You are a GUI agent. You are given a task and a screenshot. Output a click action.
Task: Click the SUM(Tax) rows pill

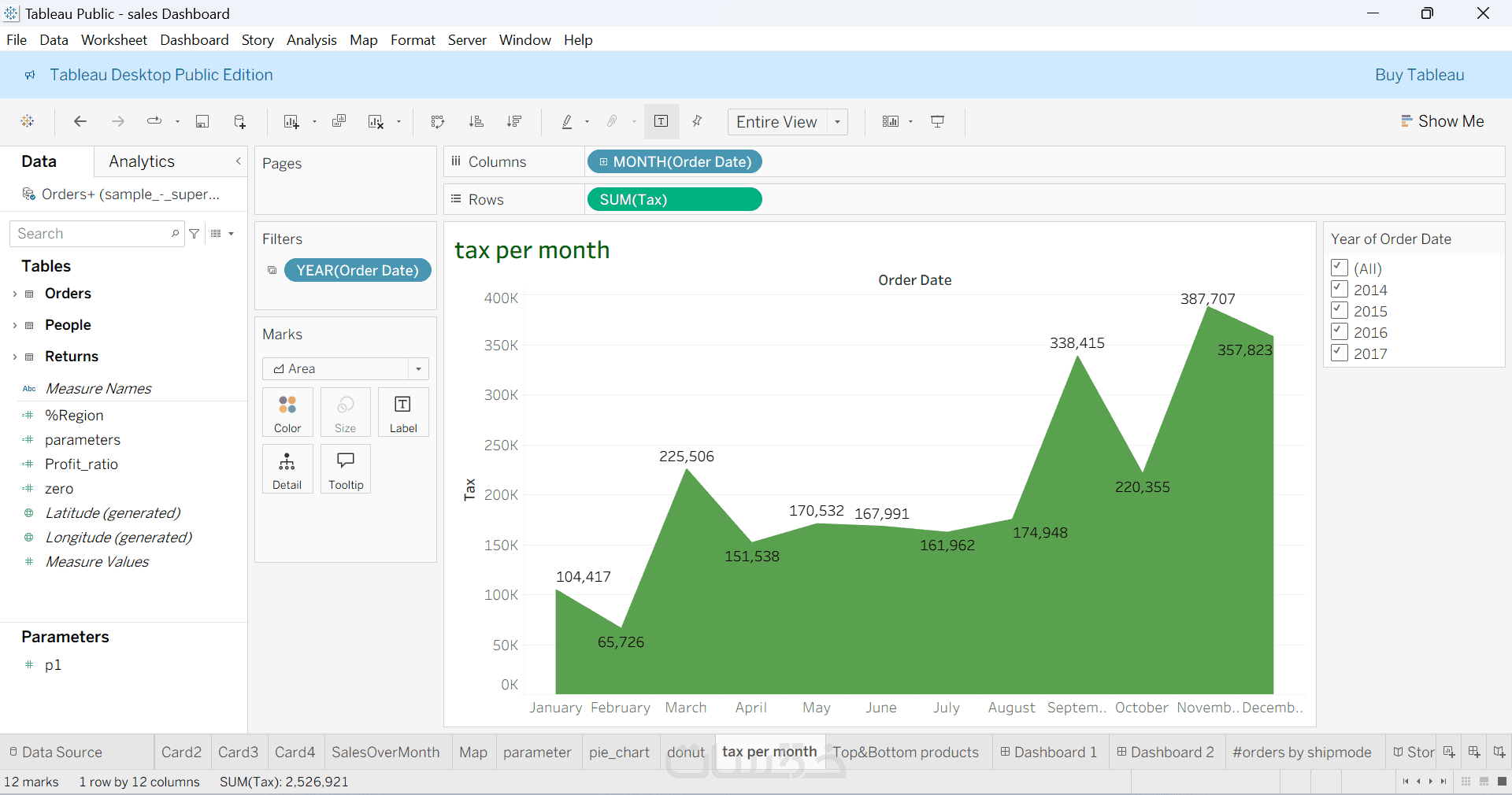(675, 200)
